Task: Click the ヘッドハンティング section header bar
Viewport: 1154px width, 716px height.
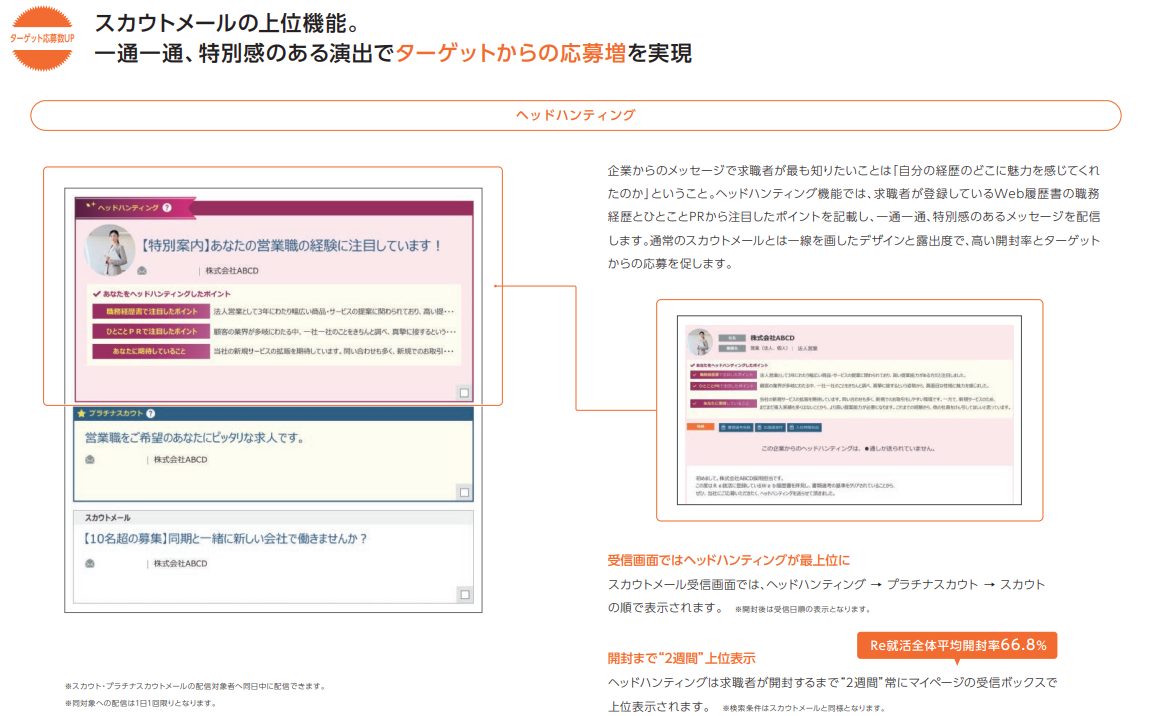Action: (575, 115)
